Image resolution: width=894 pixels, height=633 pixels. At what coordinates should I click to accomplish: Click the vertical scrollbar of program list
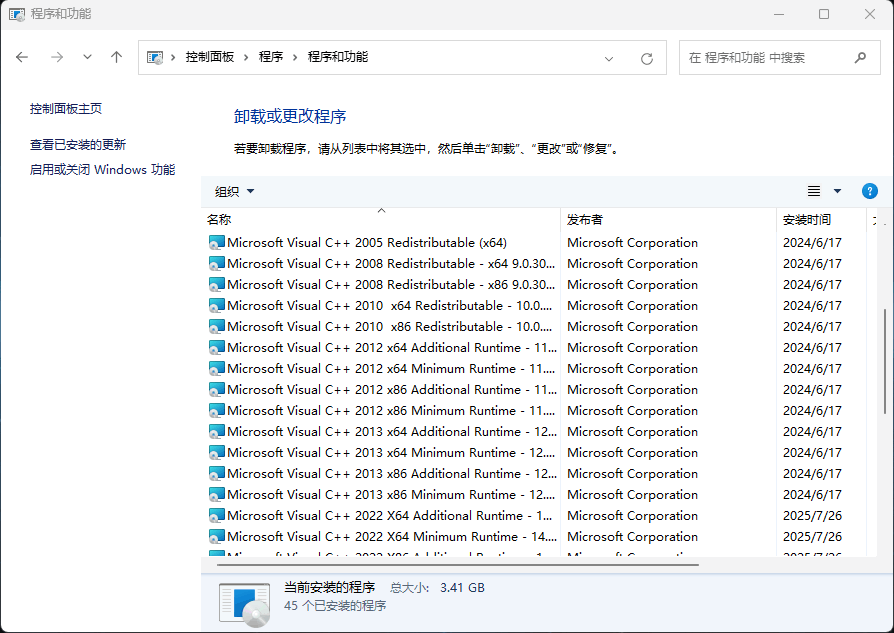(x=884, y=360)
